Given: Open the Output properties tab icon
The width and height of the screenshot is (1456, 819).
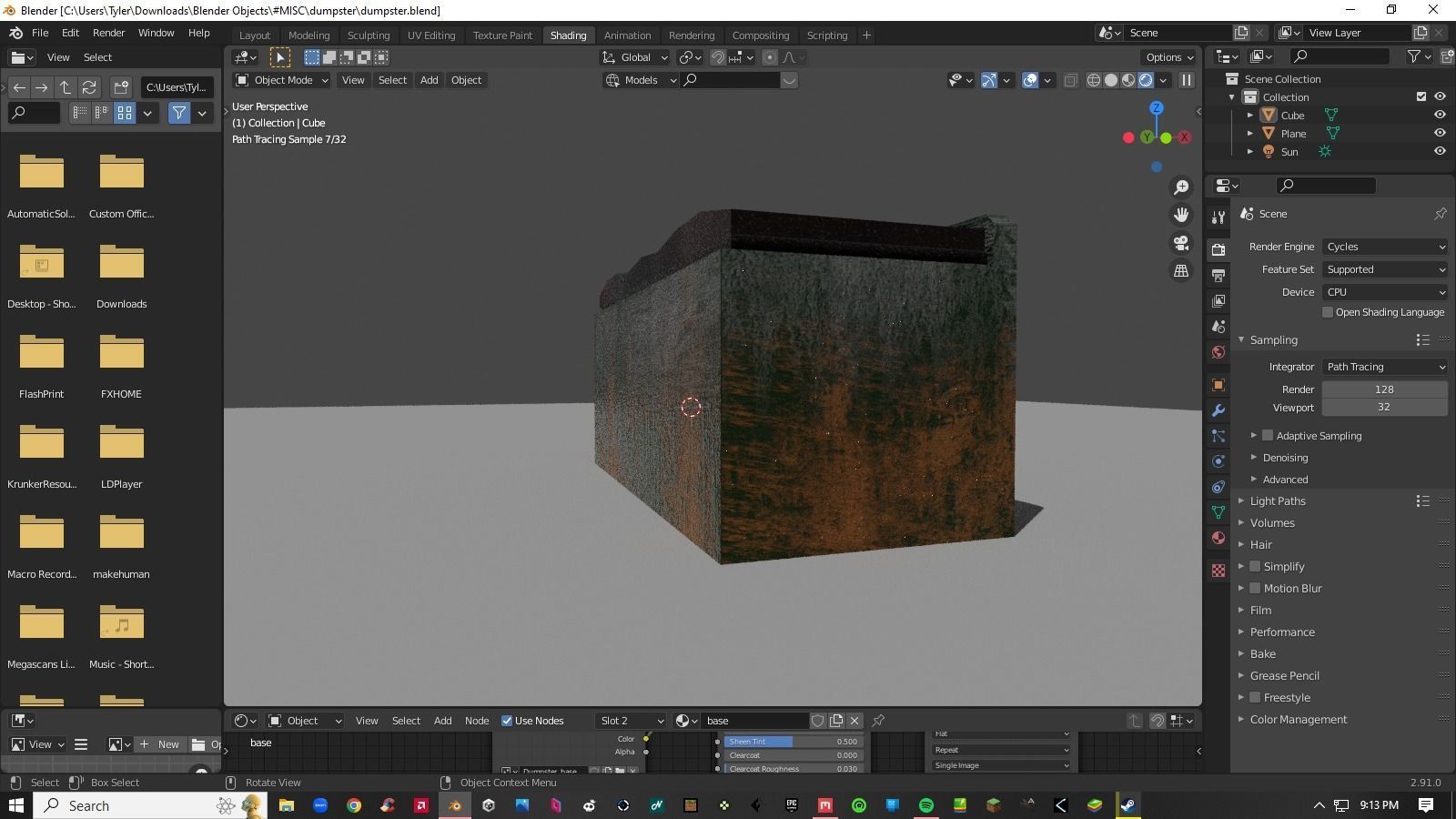Looking at the screenshot, I should pyautogui.click(x=1218, y=275).
